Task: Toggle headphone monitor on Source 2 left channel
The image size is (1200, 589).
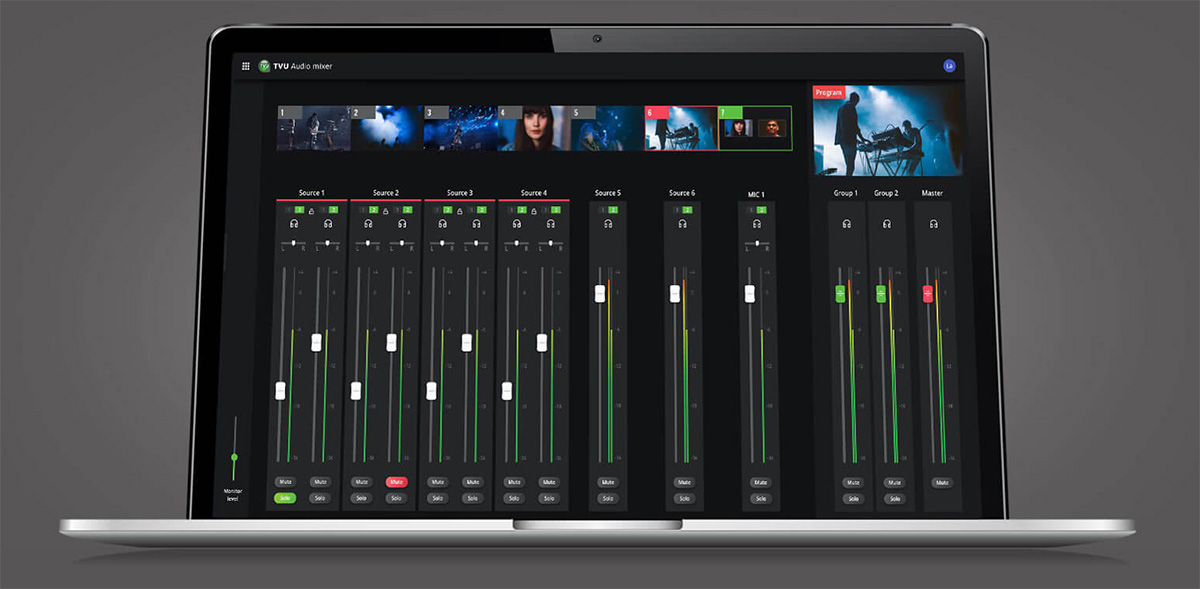Action: (368, 224)
